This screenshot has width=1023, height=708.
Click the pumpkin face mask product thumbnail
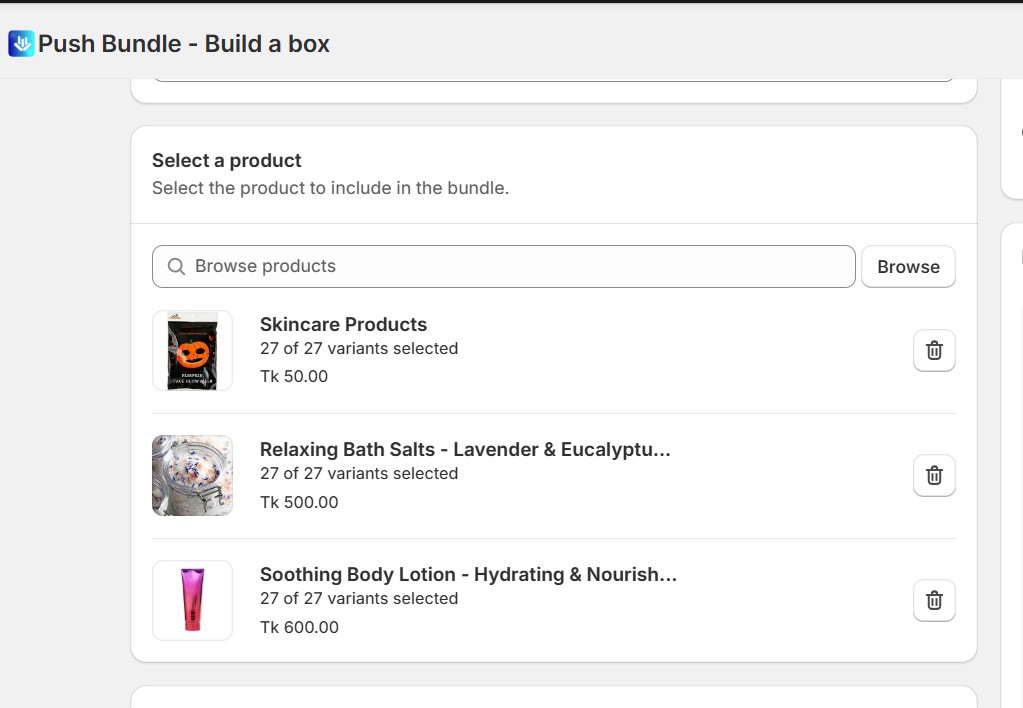coord(192,350)
